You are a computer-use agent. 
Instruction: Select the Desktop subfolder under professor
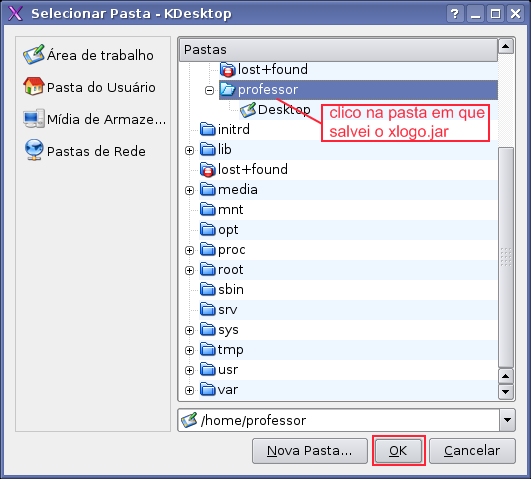275,110
